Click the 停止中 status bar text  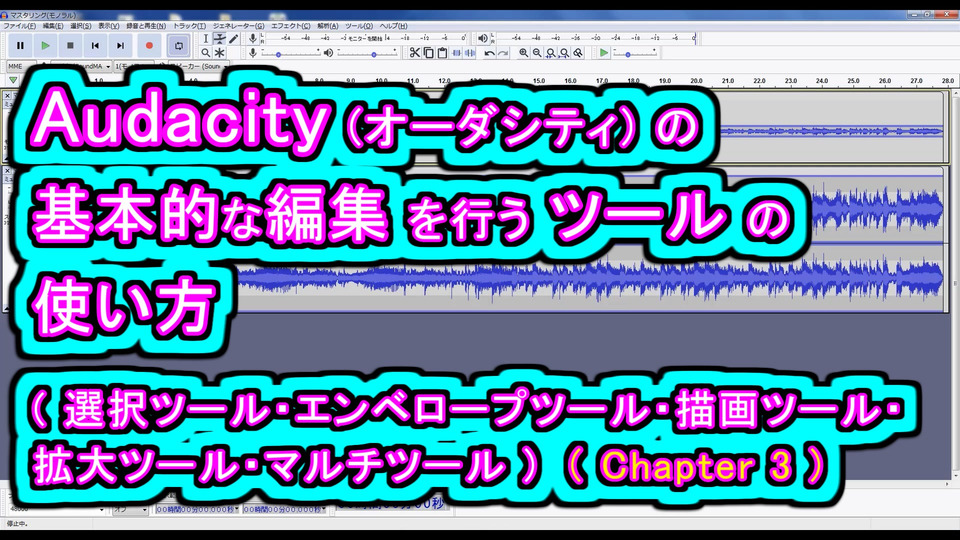click(17, 524)
